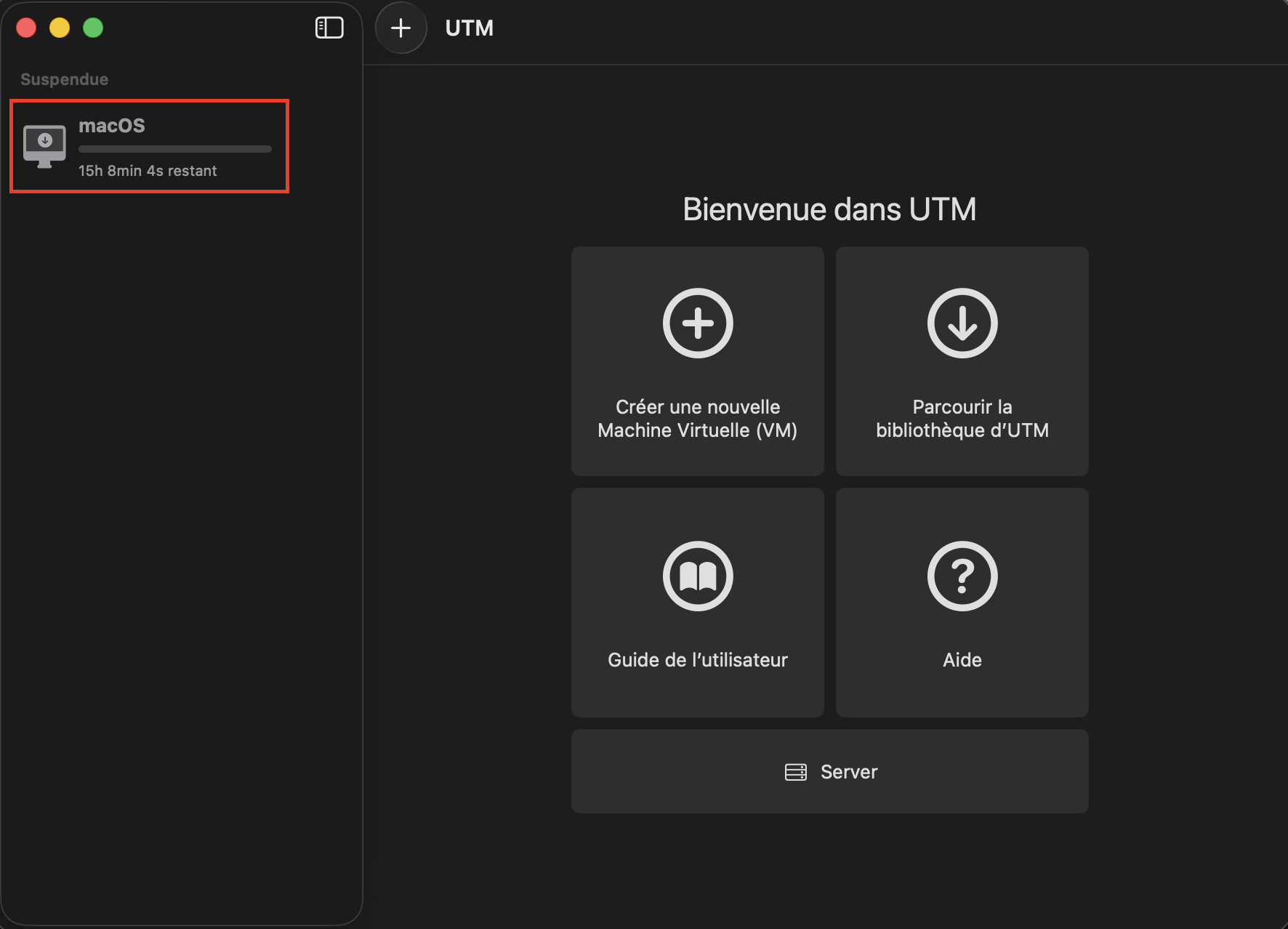Select the macOS virtual machine entry
This screenshot has height=929, width=1288.
coord(150,146)
